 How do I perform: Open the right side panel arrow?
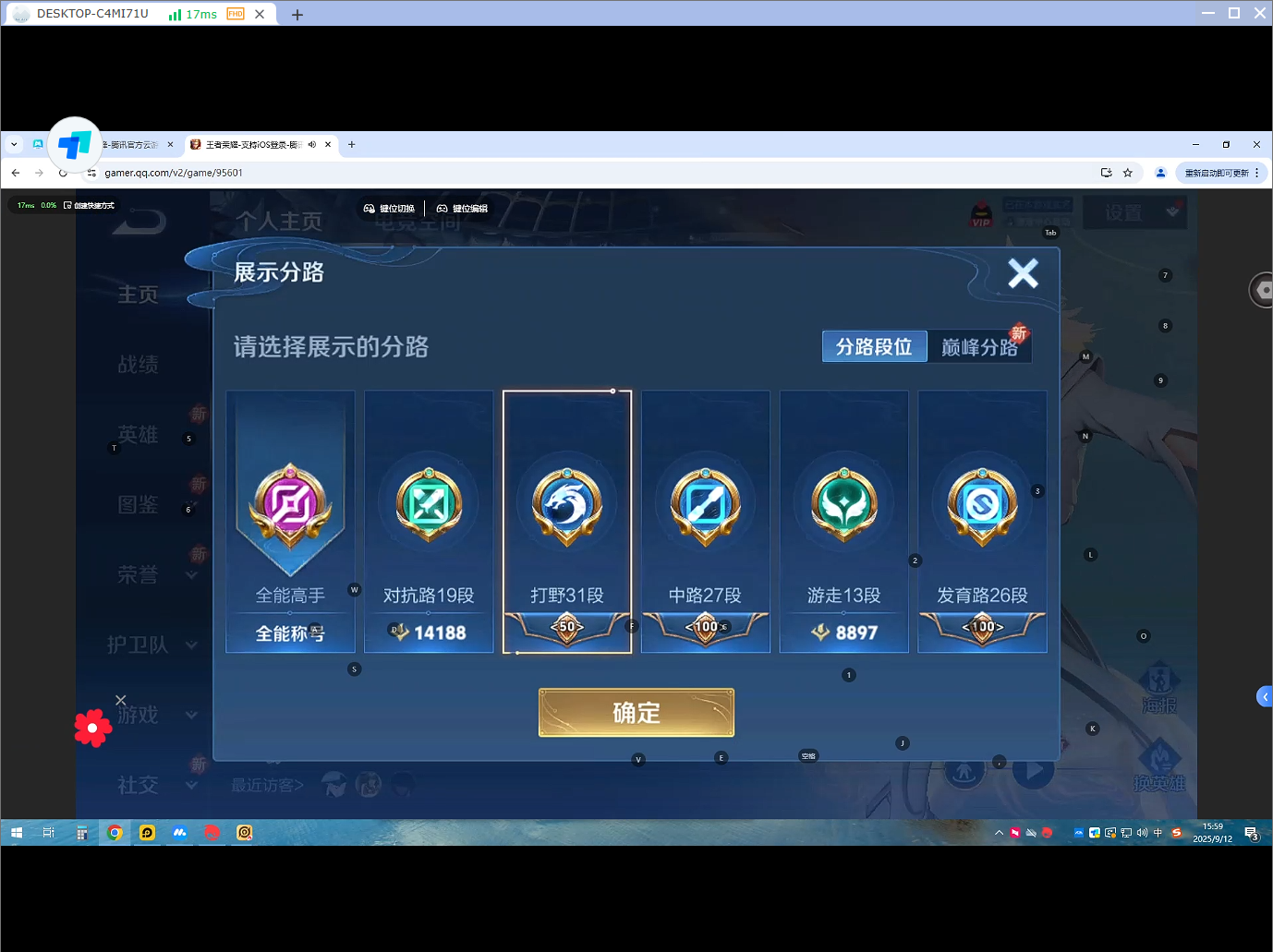point(1265,696)
